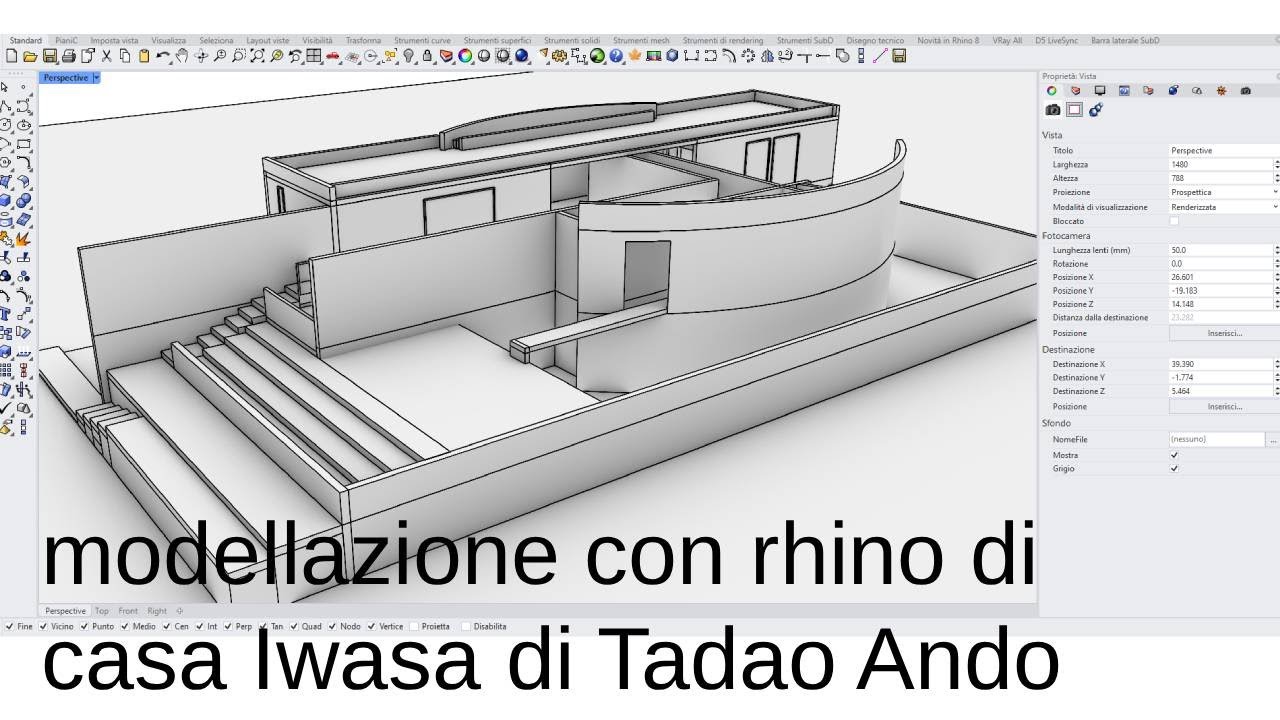Image resolution: width=1280 pixels, height=720 pixels.
Task: Click the NomeFile browse ellipsis button
Action: tap(1273, 439)
